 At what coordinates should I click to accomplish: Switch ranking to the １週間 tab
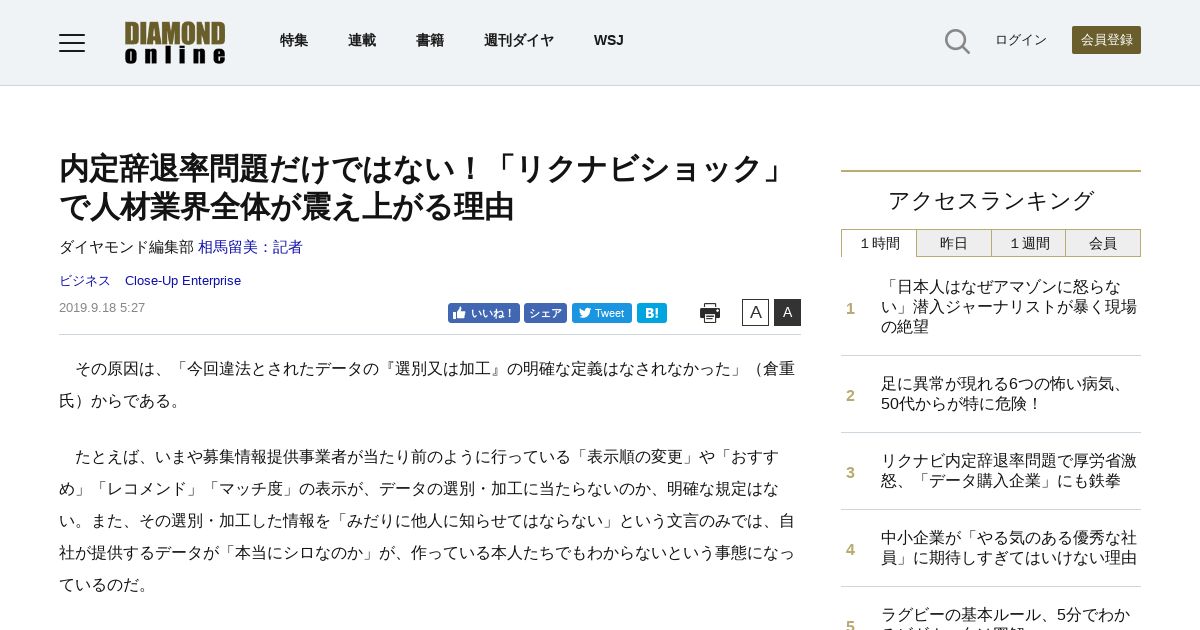pos(1029,243)
